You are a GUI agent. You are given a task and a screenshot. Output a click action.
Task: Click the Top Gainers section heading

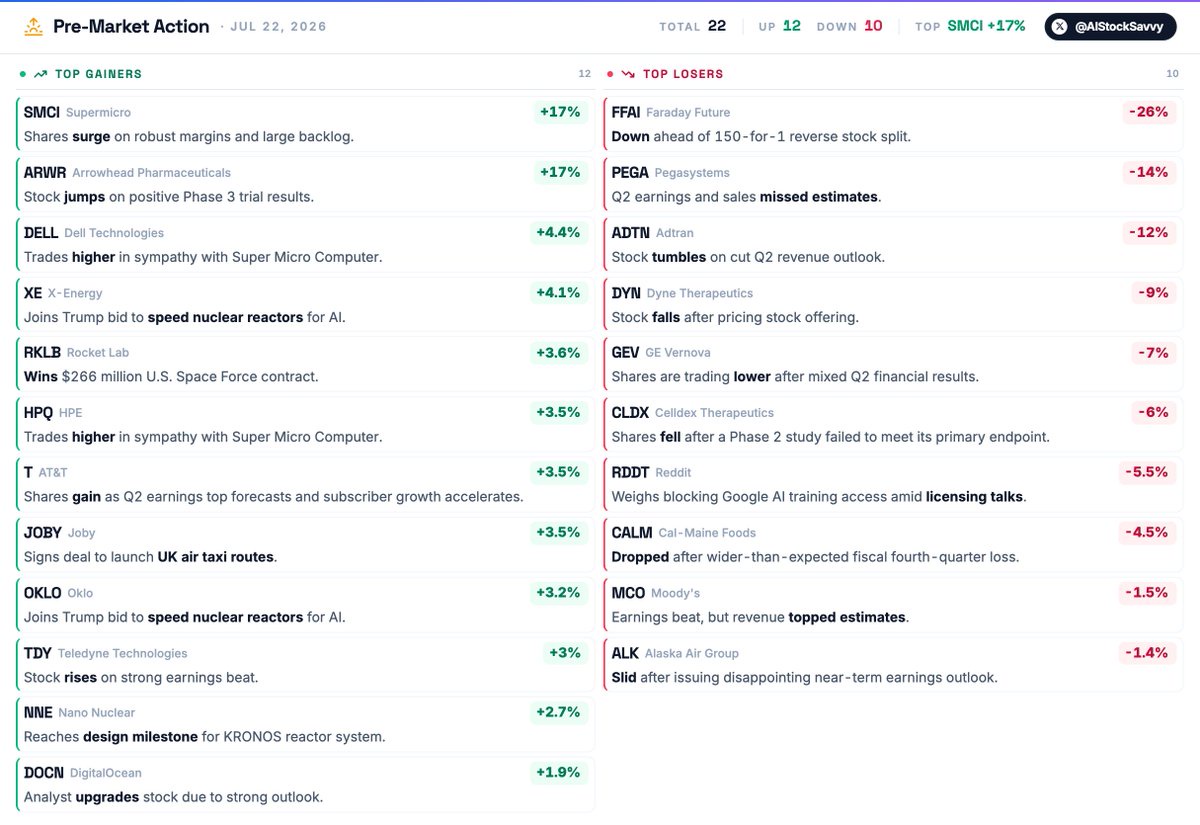[98, 74]
